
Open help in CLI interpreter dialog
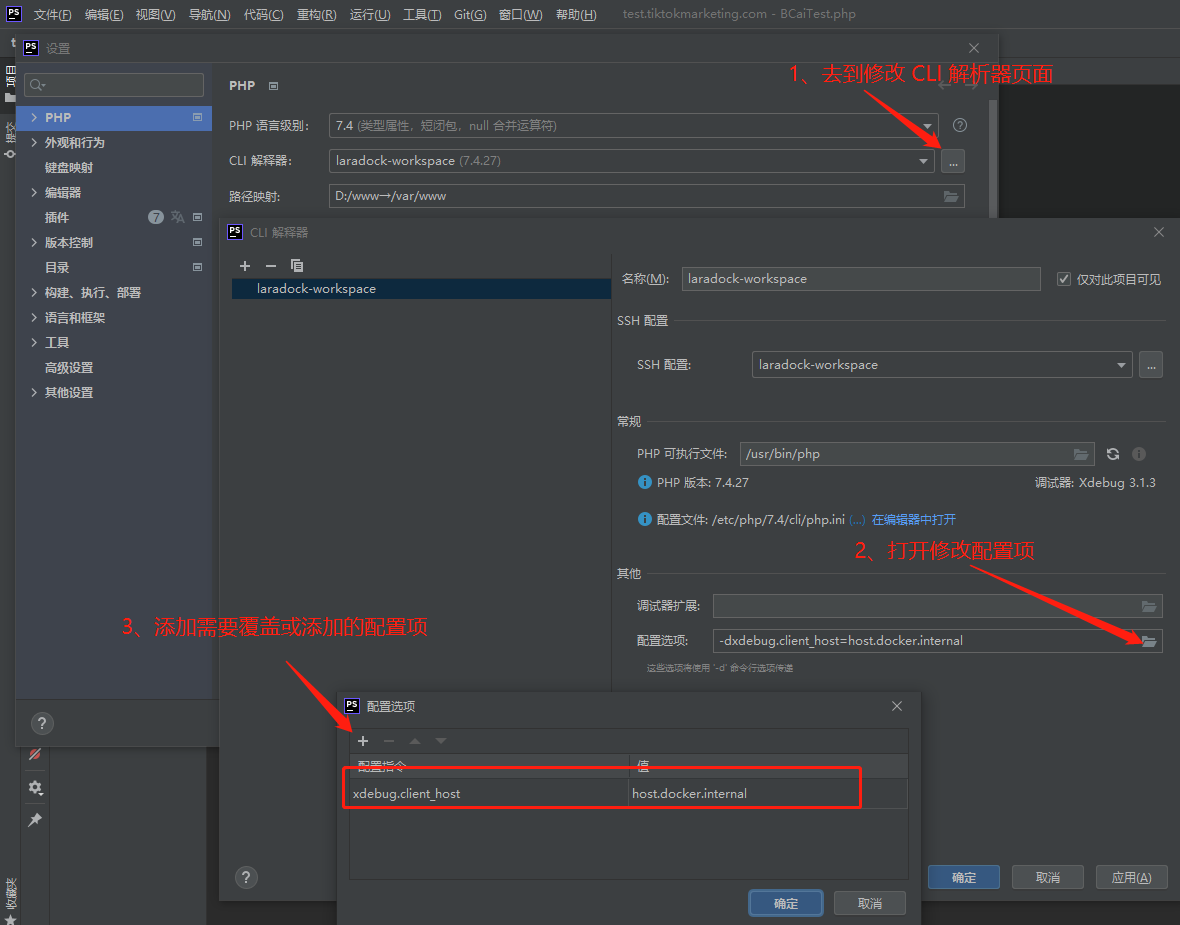coord(246,878)
